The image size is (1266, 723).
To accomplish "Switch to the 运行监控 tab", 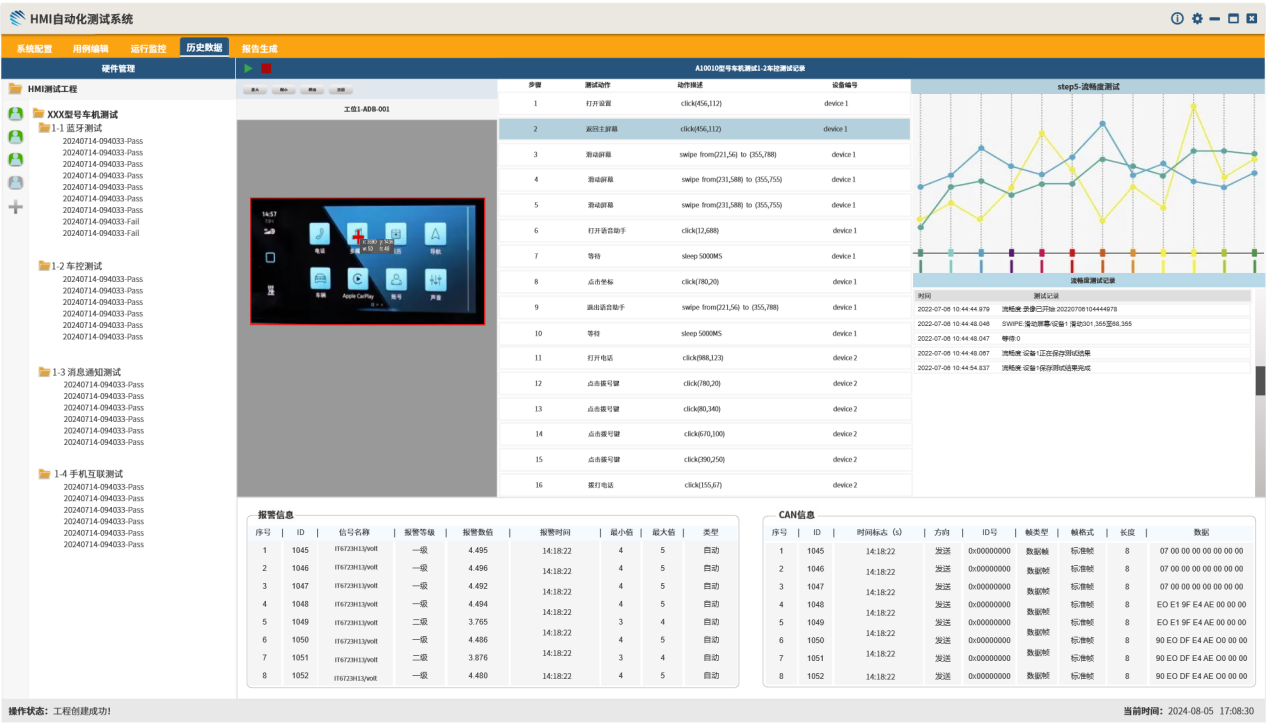I will click(148, 48).
